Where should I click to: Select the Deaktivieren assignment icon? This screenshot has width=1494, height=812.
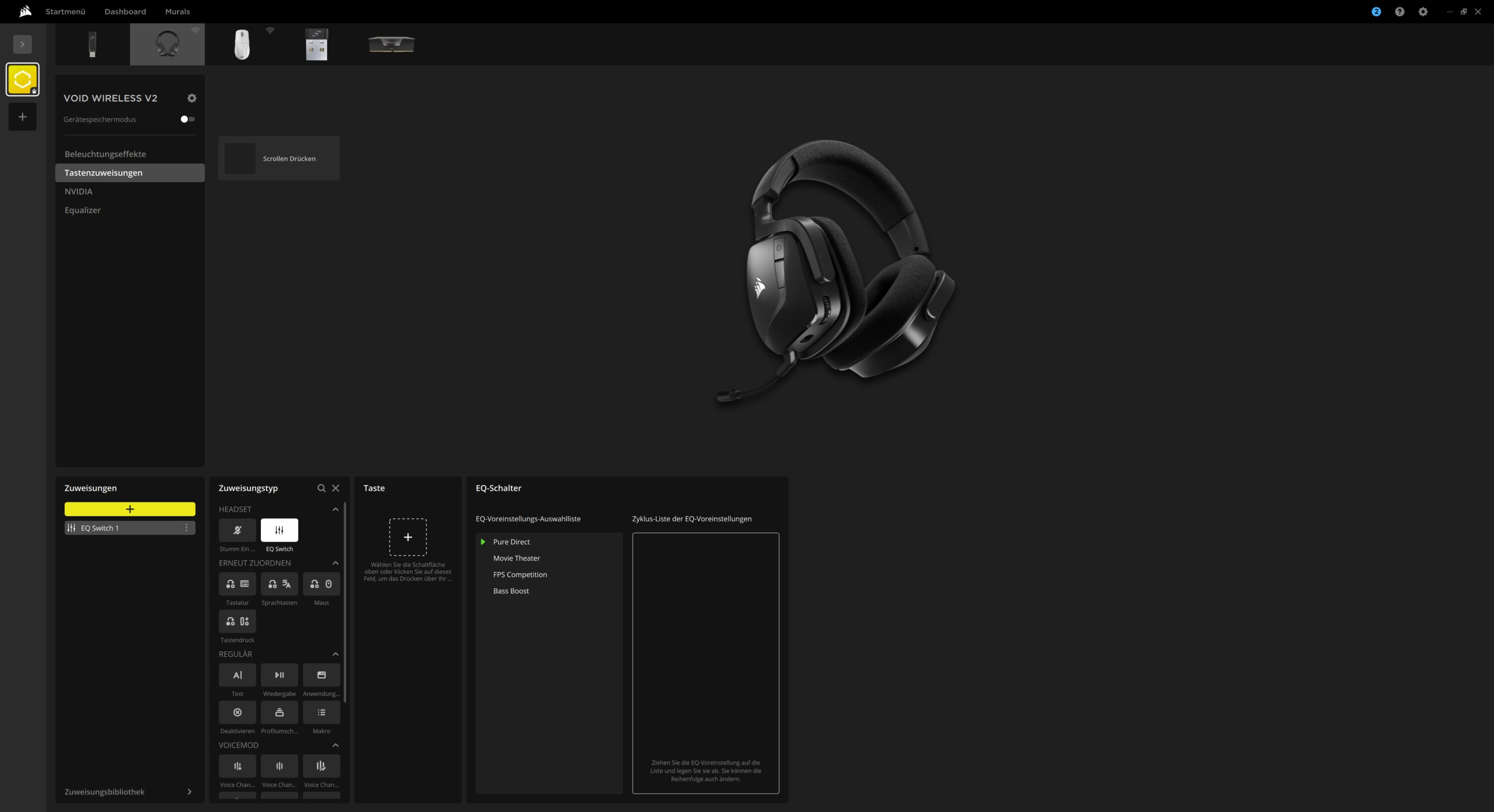[237, 712]
